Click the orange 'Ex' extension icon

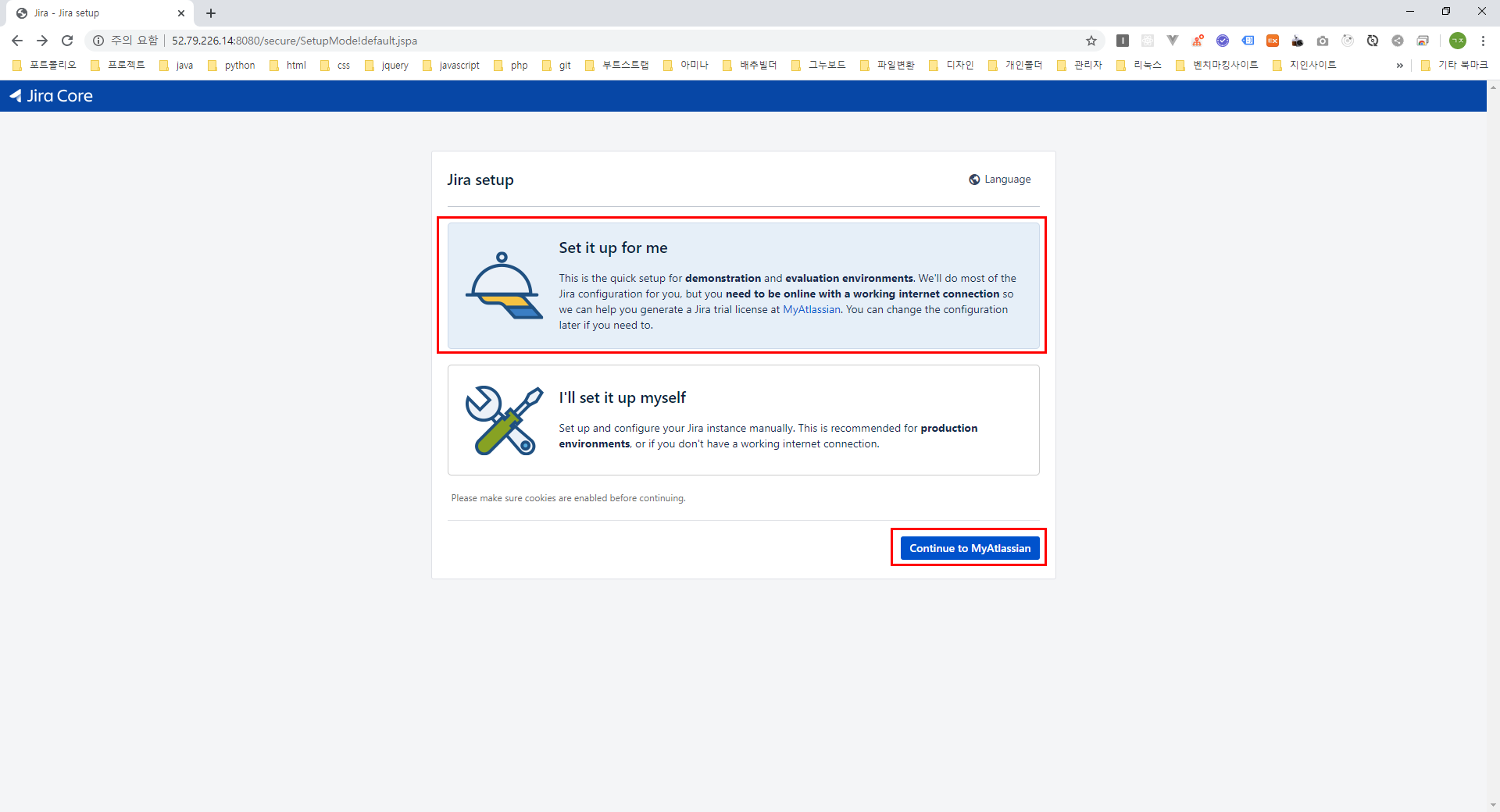pyautogui.click(x=1273, y=41)
